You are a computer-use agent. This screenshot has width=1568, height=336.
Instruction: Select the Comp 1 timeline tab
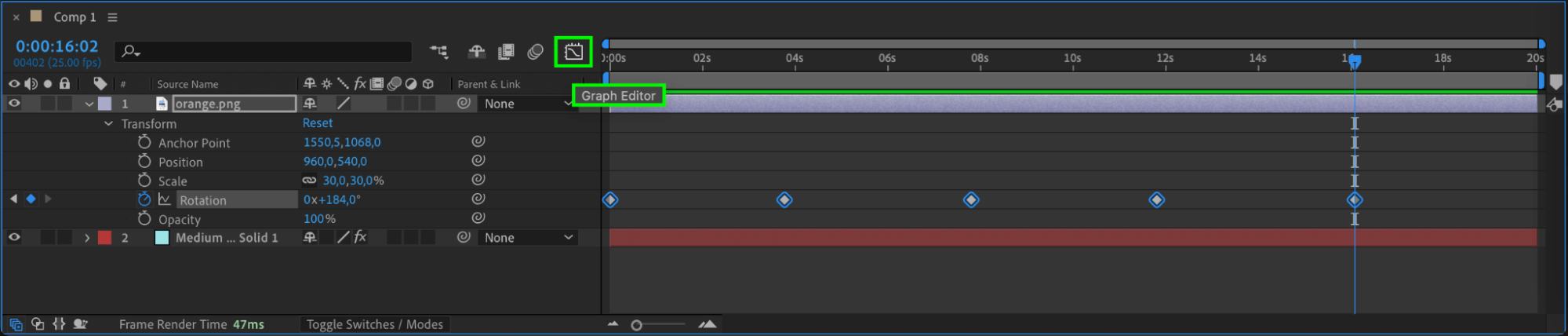tap(75, 17)
